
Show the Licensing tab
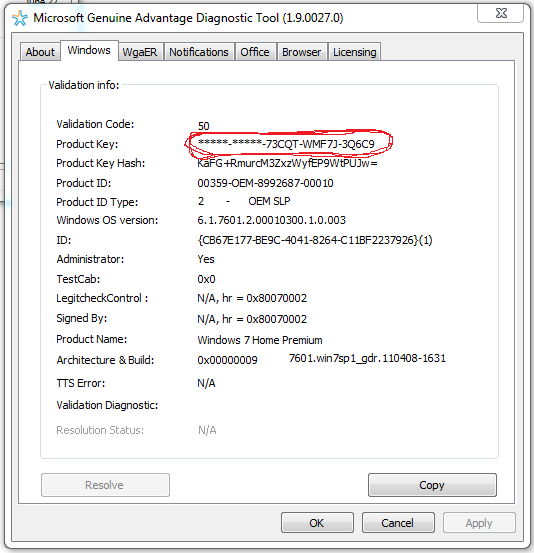pyautogui.click(x=354, y=52)
